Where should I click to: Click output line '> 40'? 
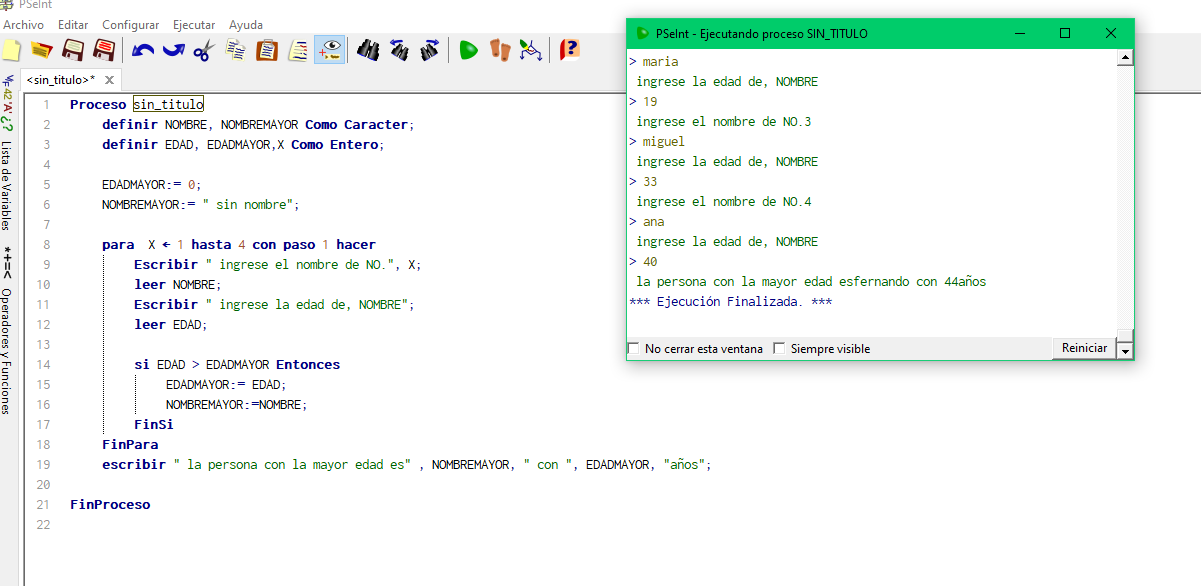point(643,262)
